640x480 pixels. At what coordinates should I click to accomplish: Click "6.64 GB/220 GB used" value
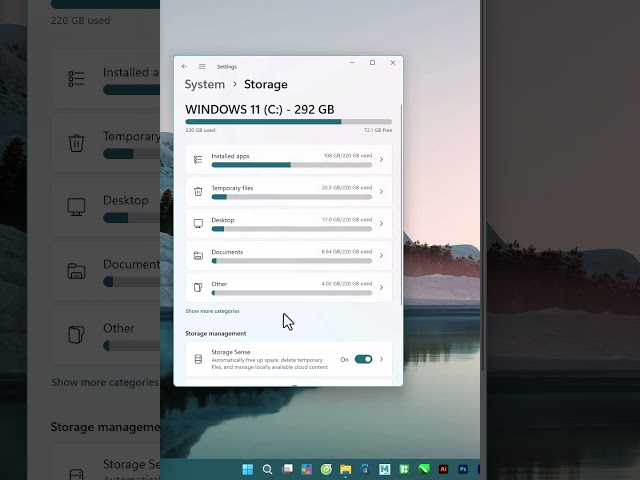347,251
